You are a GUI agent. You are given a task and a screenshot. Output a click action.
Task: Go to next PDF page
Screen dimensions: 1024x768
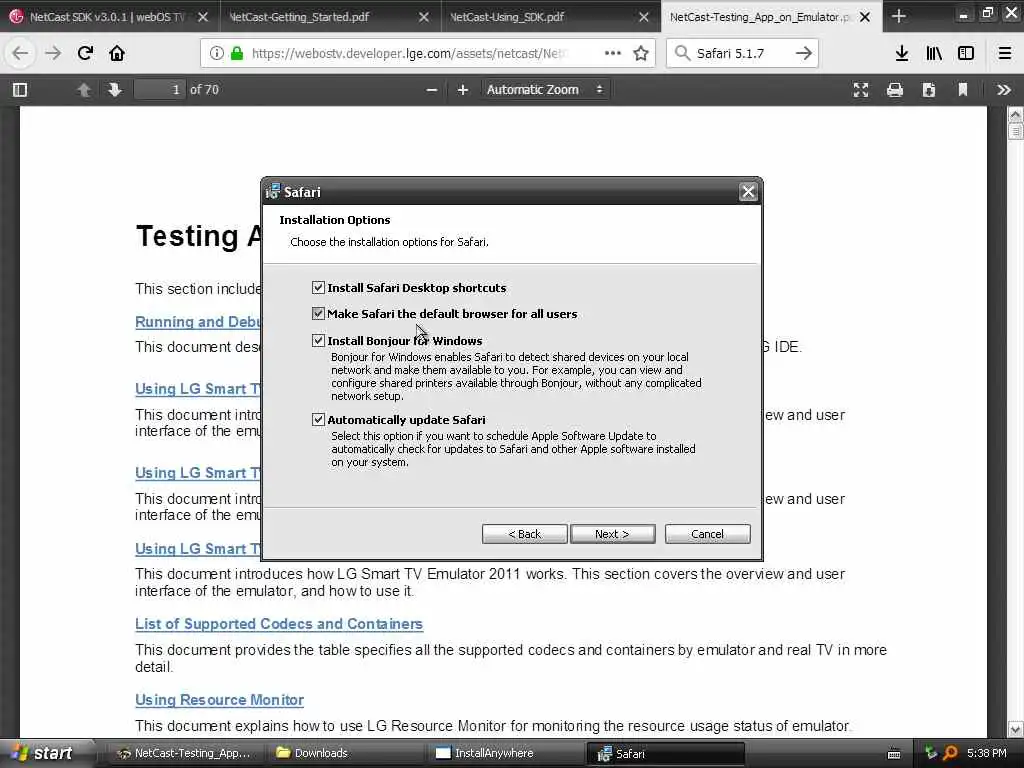coord(115,89)
